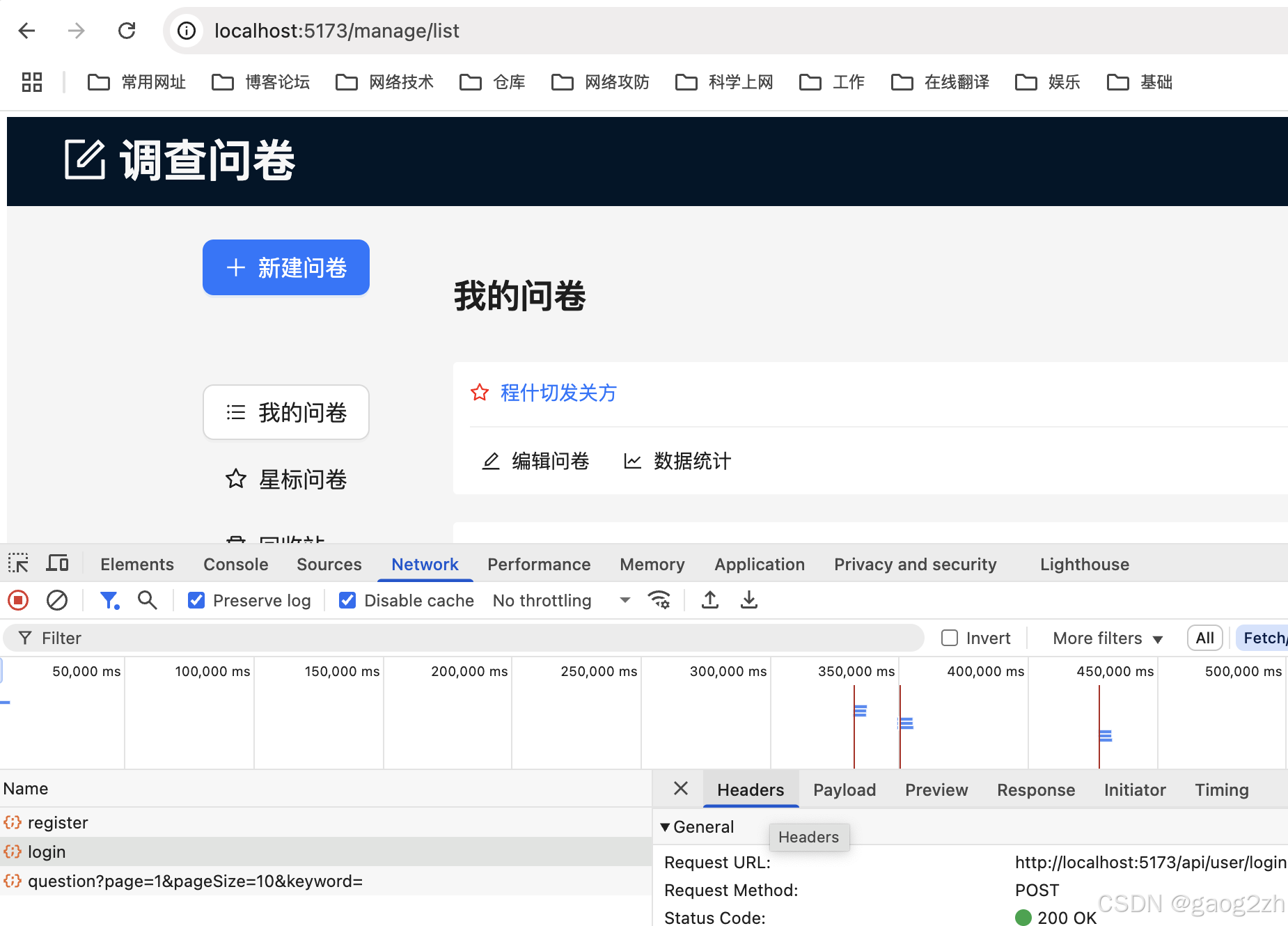
Task: Open the Payload tab
Action: (x=845, y=790)
